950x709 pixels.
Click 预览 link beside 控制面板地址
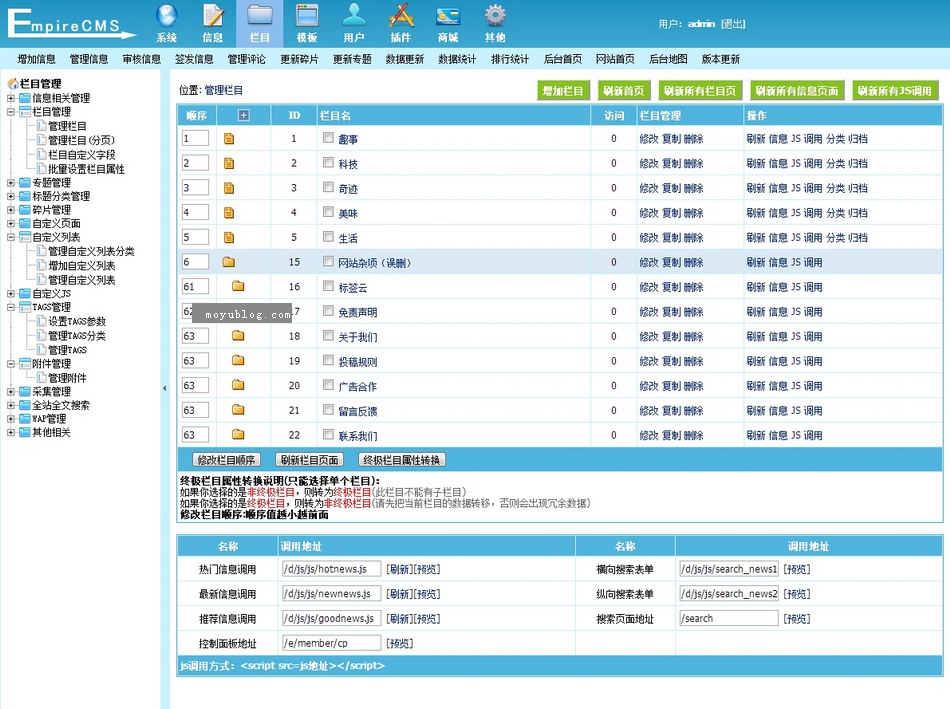[400, 643]
